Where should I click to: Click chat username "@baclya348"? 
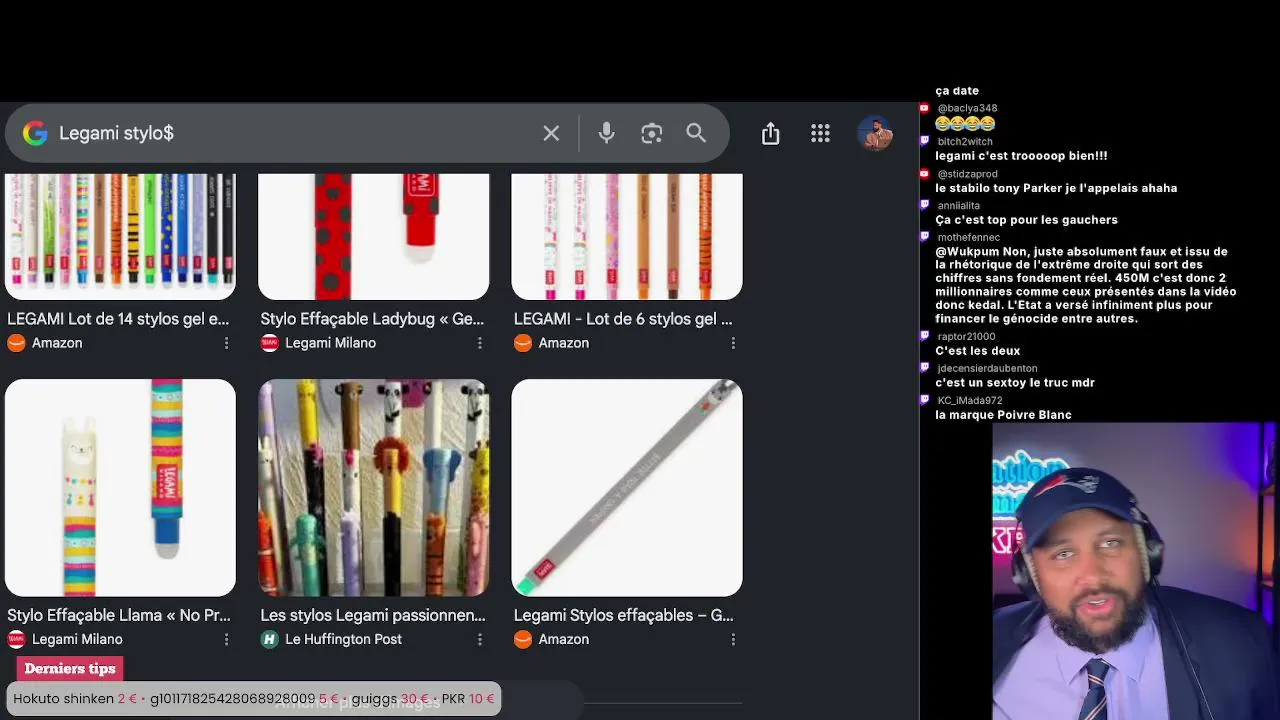[967, 108]
